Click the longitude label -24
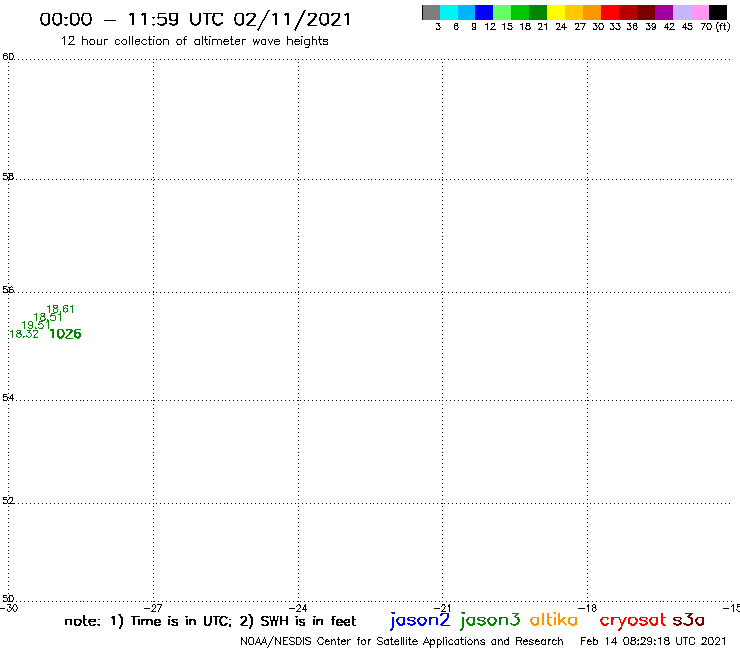The height and width of the screenshot is (650, 740). coord(298,608)
